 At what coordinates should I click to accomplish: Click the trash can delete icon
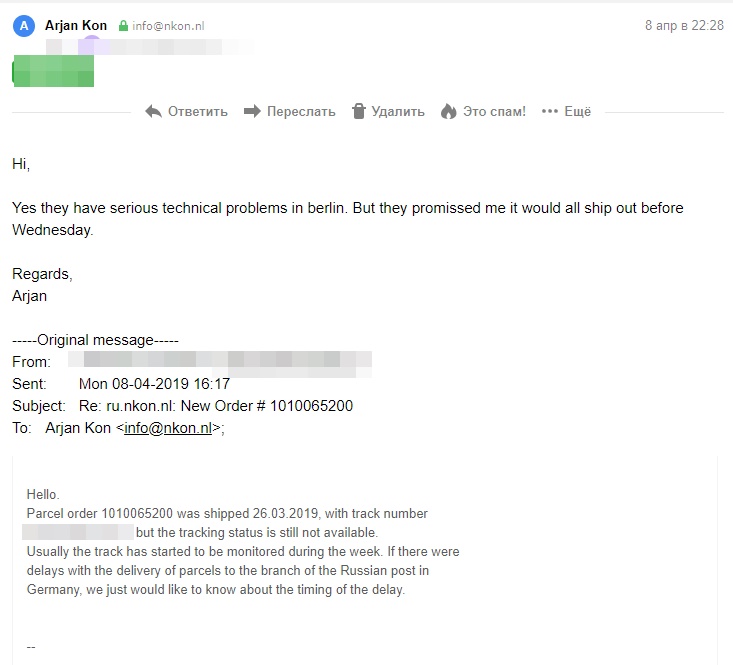[x=359, y=112]
